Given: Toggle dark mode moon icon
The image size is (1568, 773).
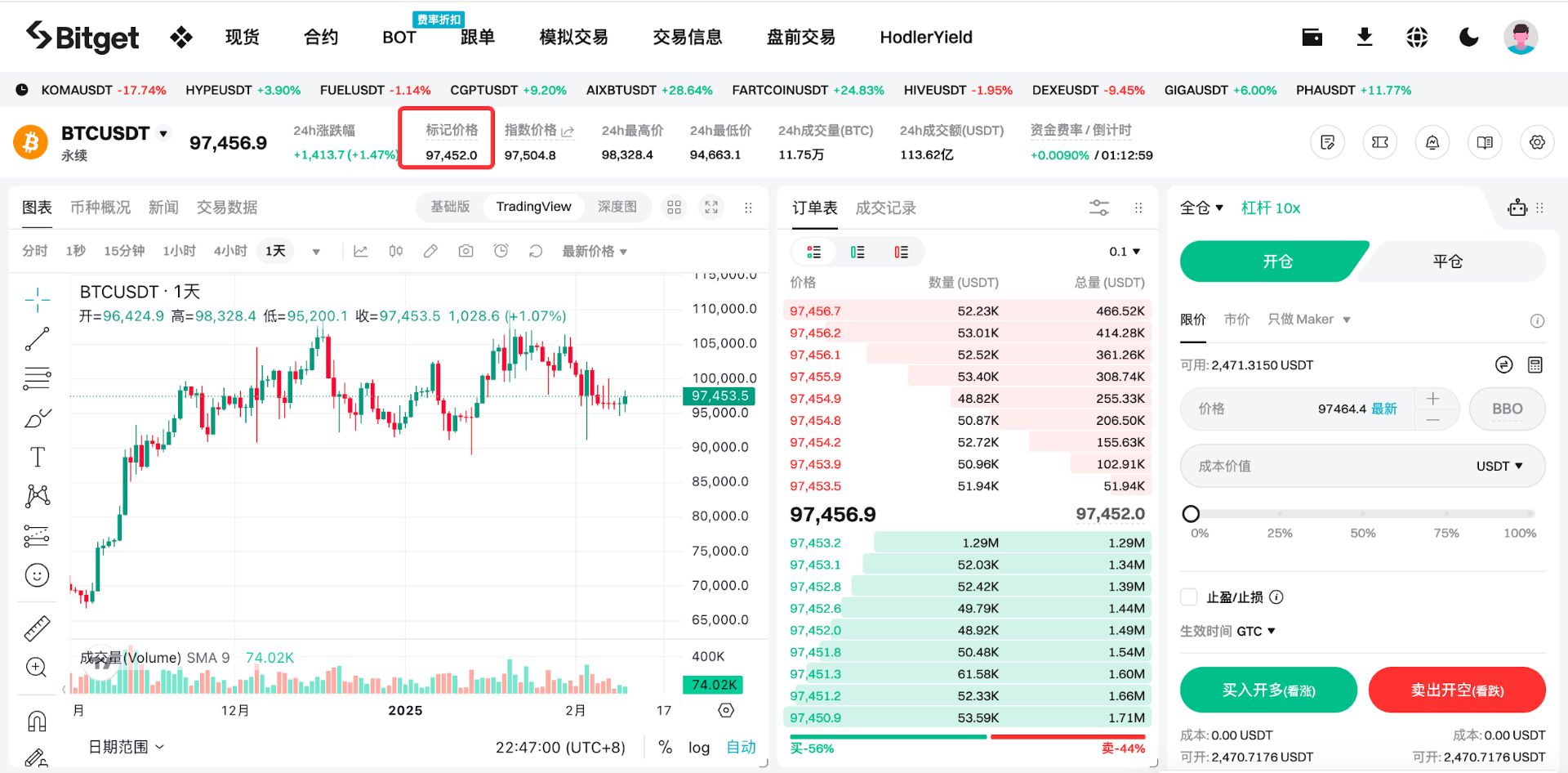Looking at the screenshot, I should (1468, 37).
